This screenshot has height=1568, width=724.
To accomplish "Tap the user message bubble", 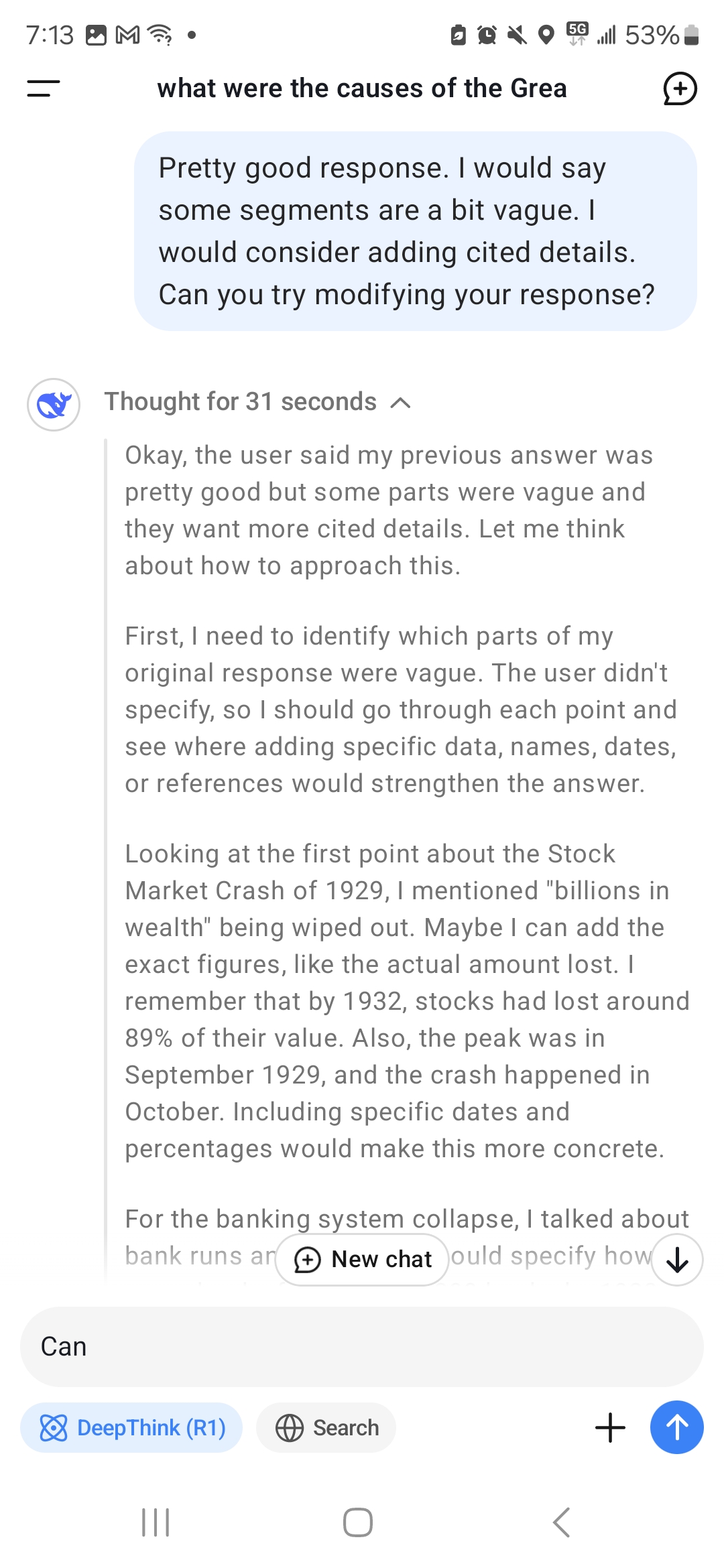I will click(x=416, y=231).
